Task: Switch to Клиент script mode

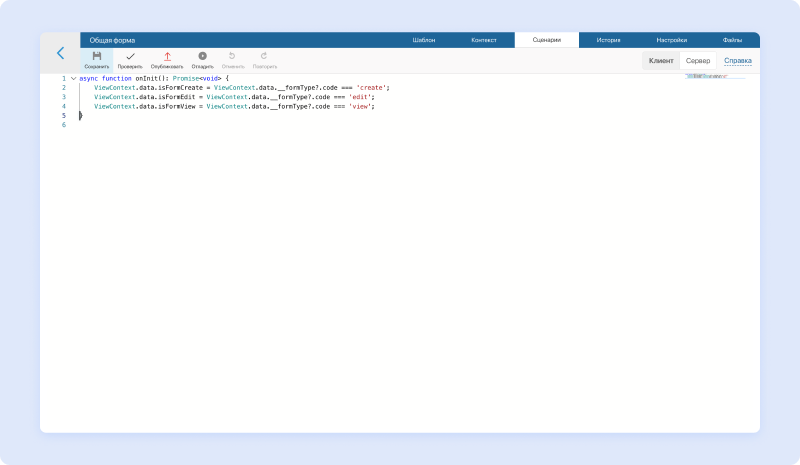Action: click(x=661, y=61)
